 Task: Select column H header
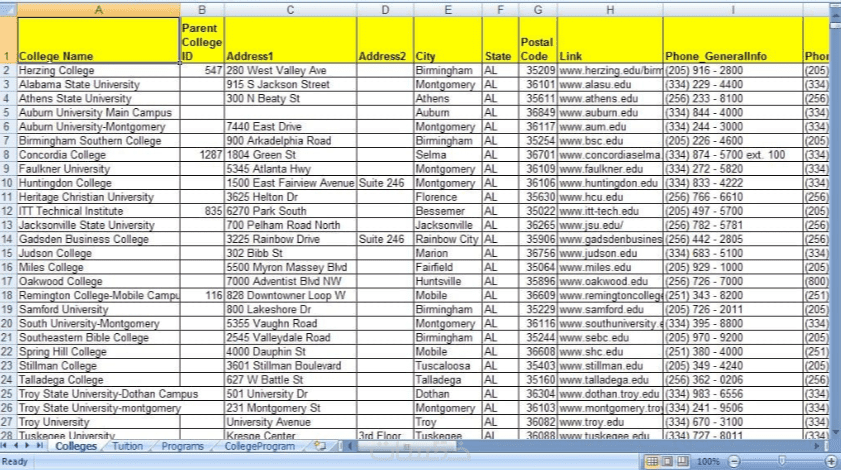[x=610, y=10]
